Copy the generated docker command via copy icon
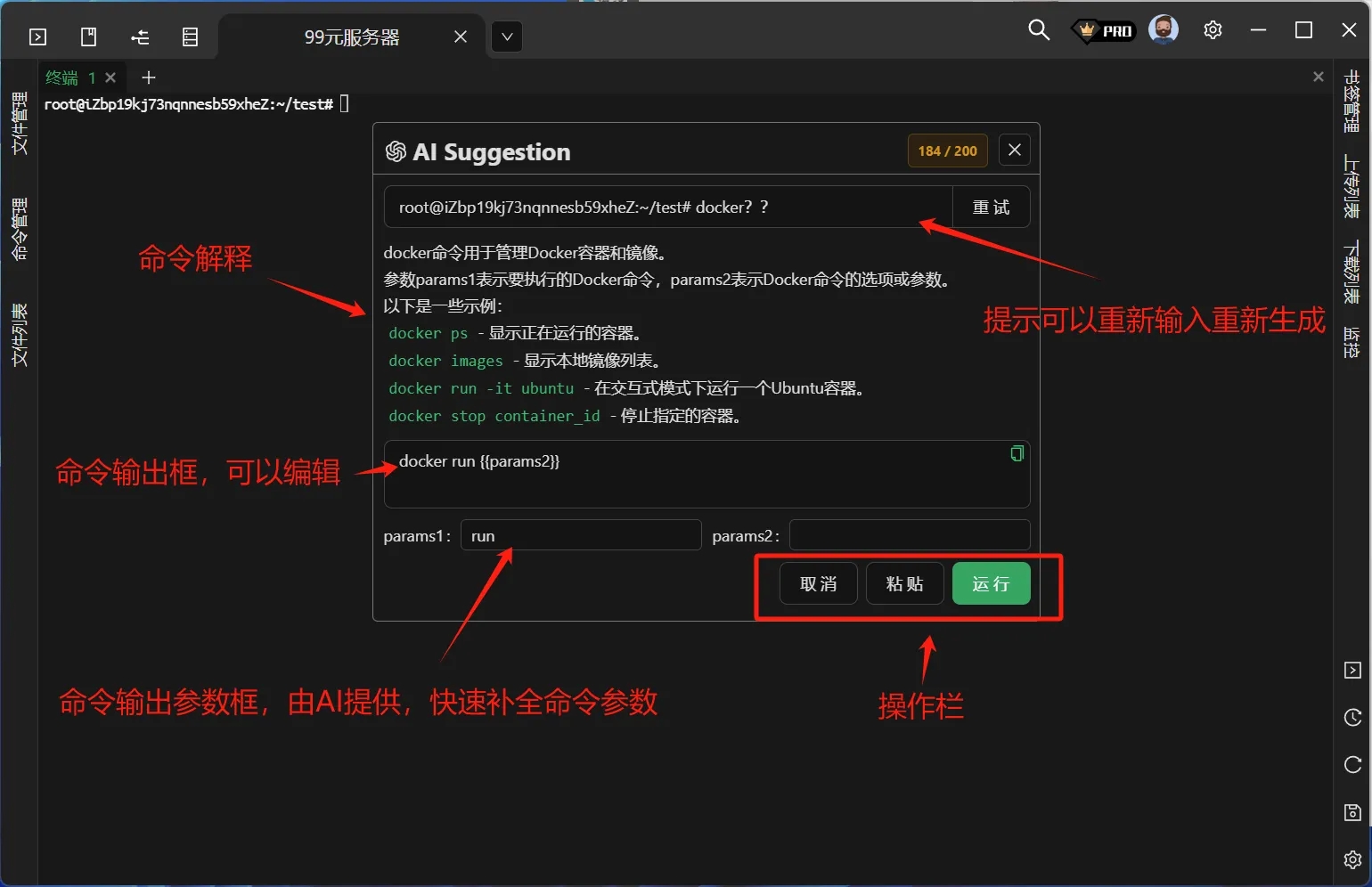This screenshot has width=1372, height=887. coord(1017,453)
